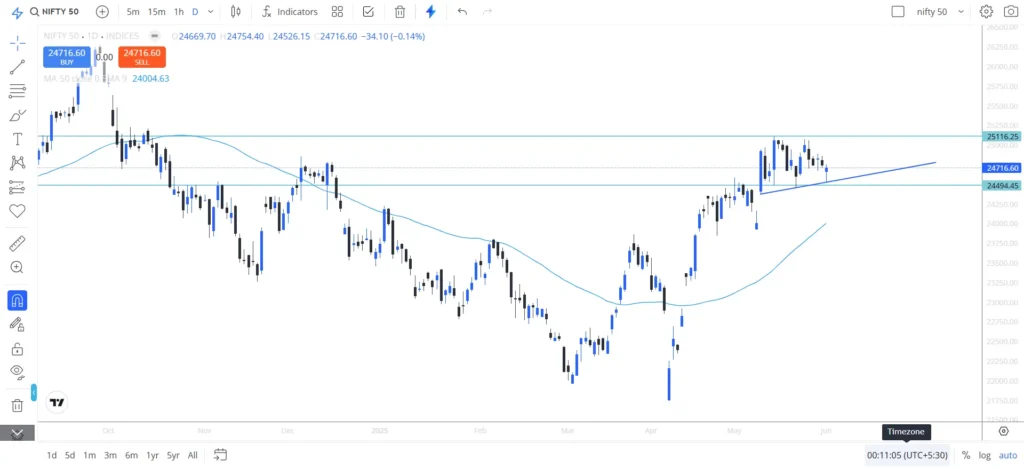Collapse the left drawing toolbar handle

tap(34, 392)
